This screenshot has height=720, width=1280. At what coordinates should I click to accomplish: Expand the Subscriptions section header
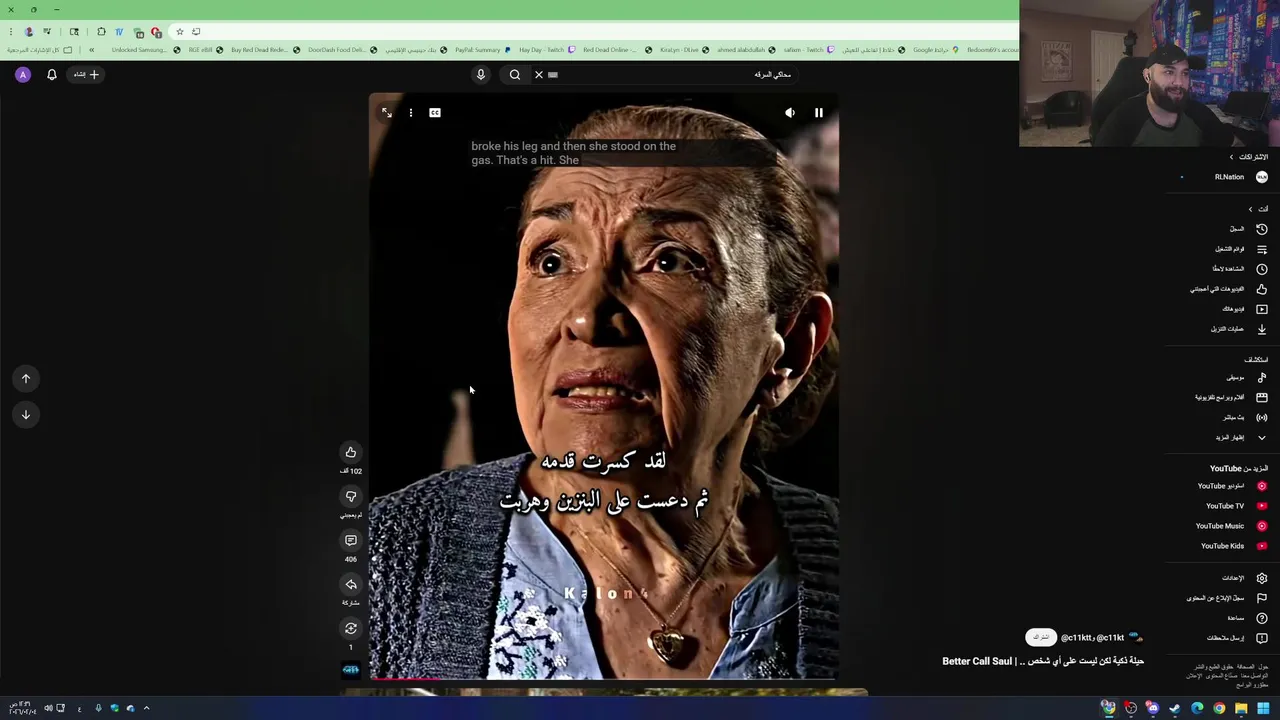pyautogui.click(x=1249, y=157)
